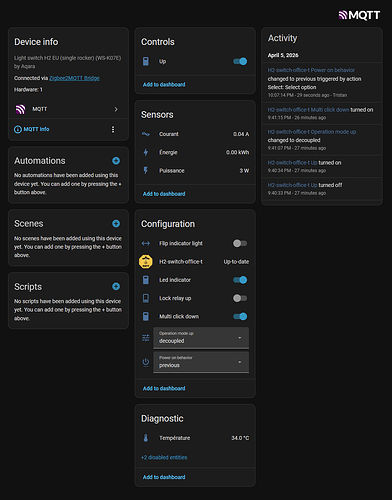
Task: Click the Température thermometer icon
Action: [x=146, y=438]
